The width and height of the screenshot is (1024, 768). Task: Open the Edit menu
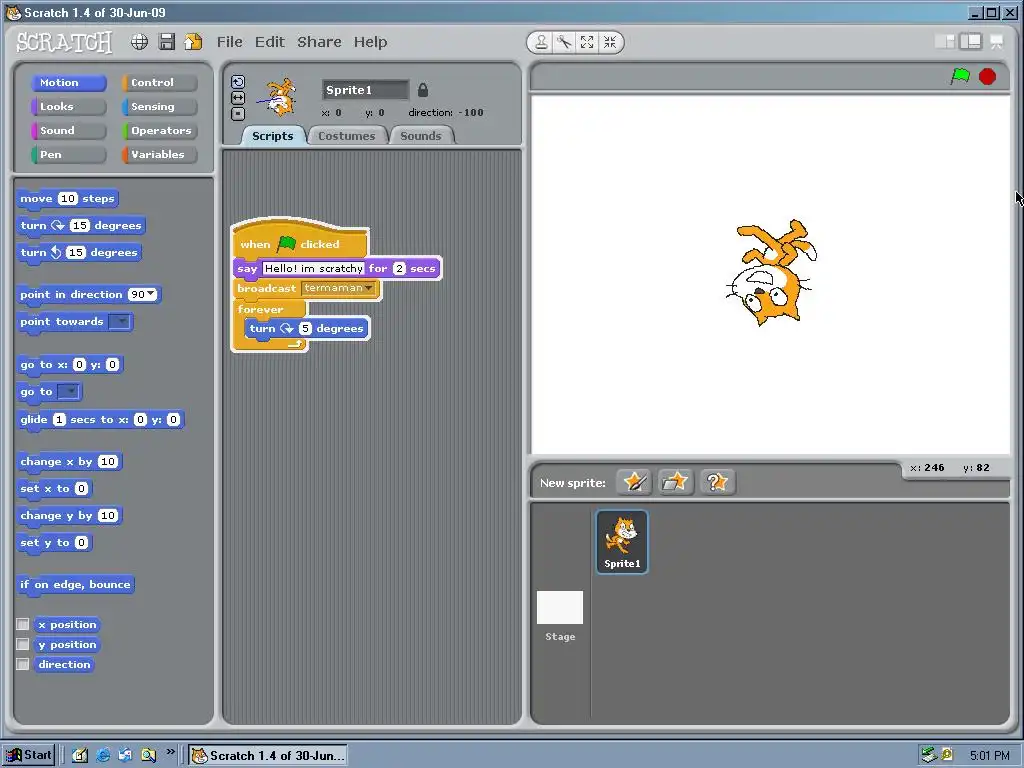coord(270,42)
